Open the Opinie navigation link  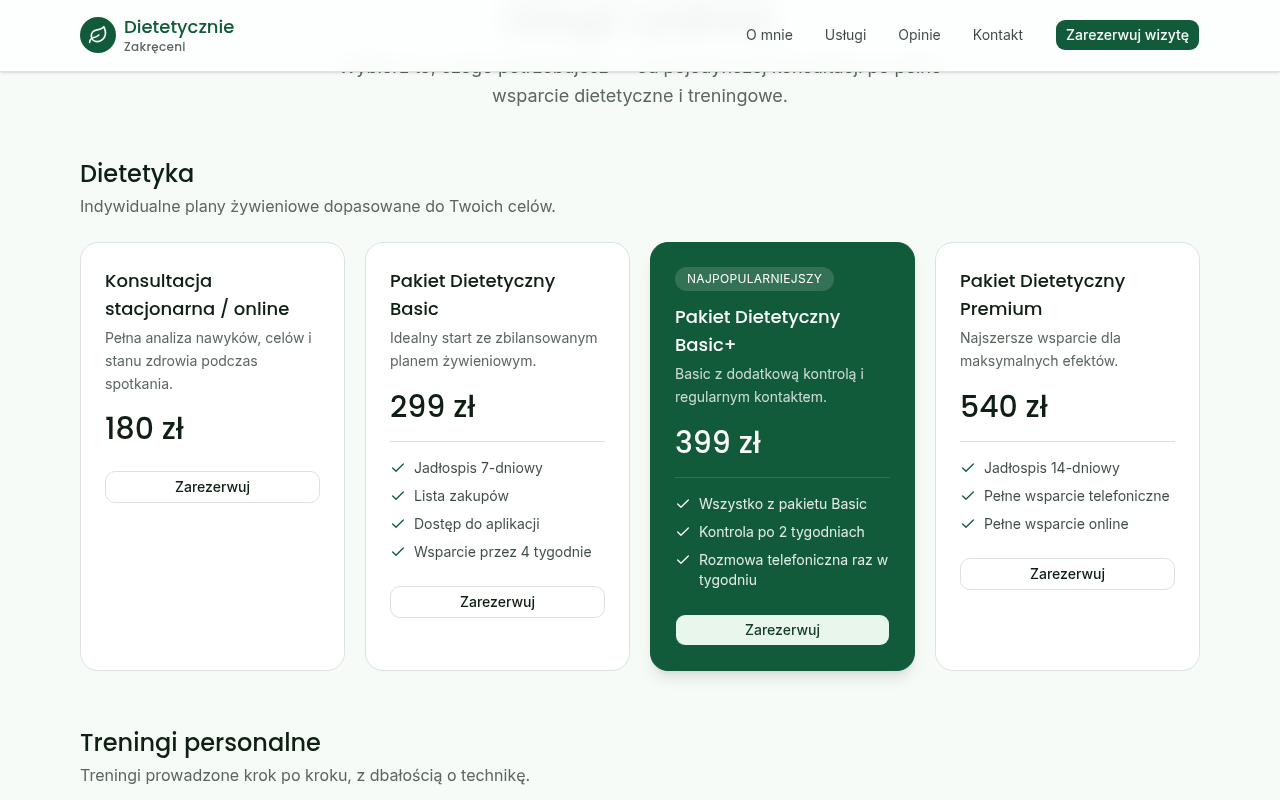(919, 35)
